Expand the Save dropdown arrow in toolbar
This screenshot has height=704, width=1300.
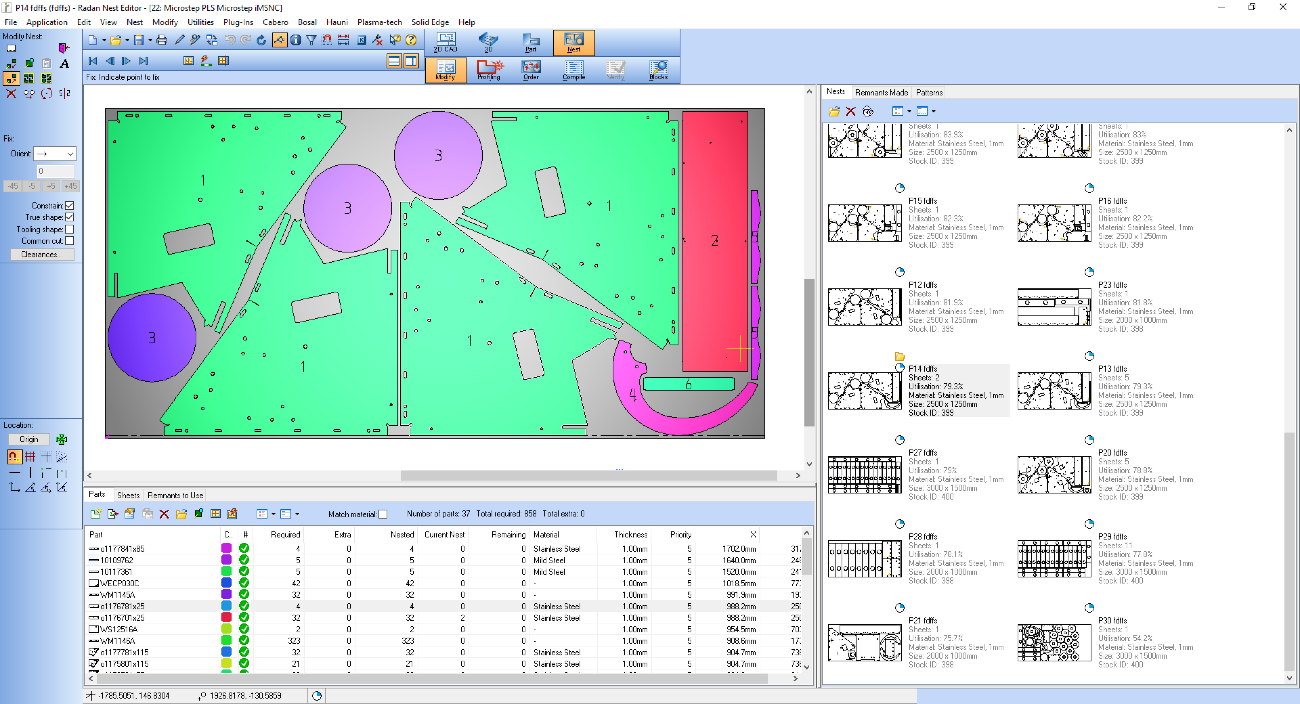149,40
